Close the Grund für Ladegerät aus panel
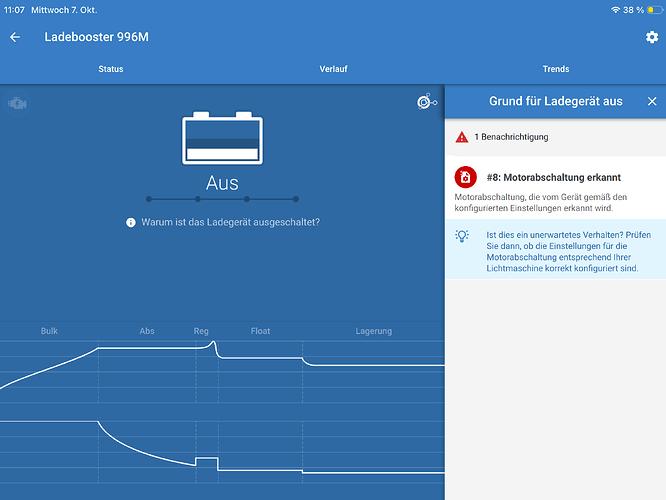The height and width of the screenshot is (500, 666). 652,101
